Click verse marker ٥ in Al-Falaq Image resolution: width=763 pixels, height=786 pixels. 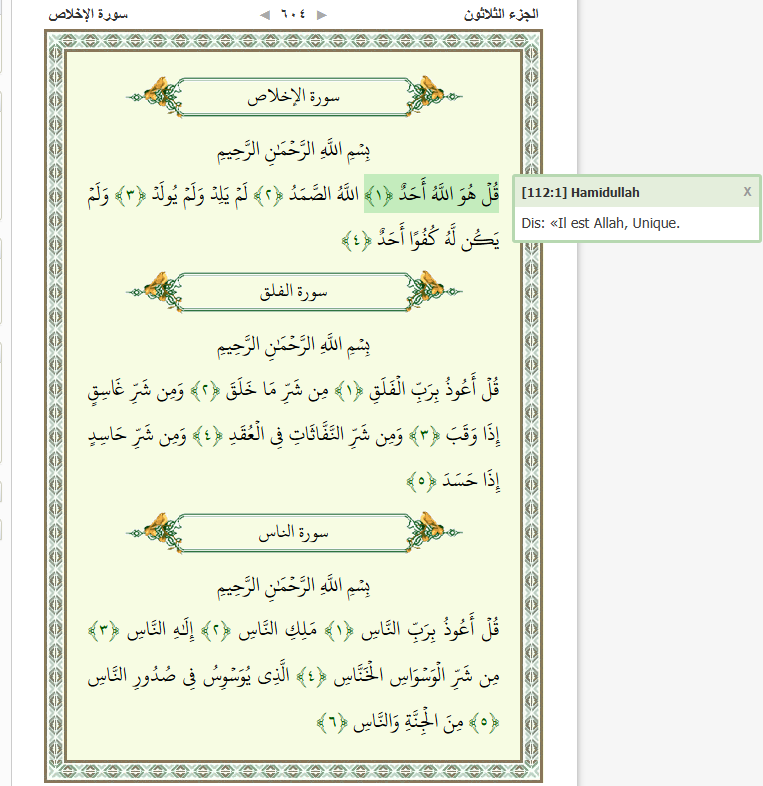[421, 482]
